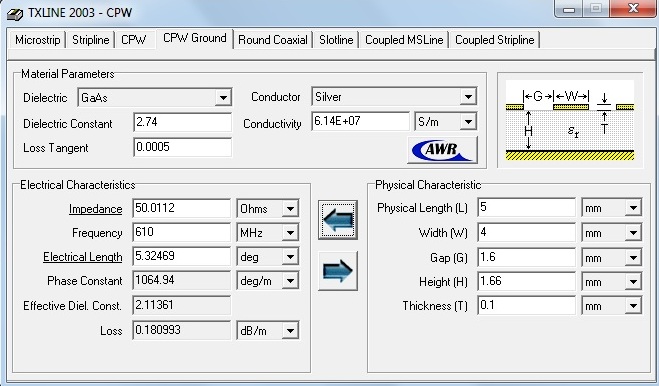
Task: Click the TXLINE title bar app icon
Action: tap(15, 14)
